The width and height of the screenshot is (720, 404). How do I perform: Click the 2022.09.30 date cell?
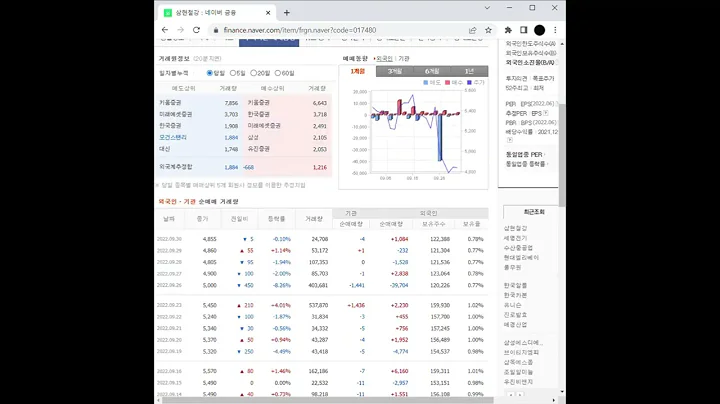point(169,239)
